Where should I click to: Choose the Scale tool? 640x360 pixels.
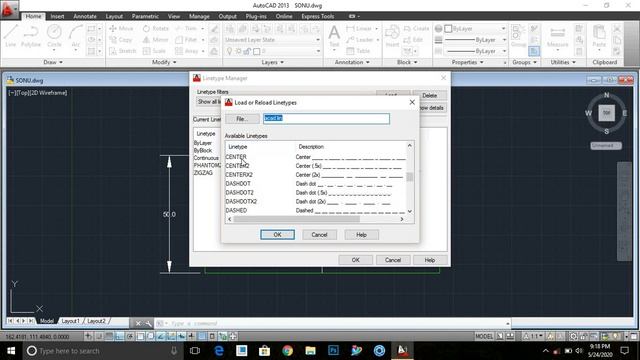(154, 51)
